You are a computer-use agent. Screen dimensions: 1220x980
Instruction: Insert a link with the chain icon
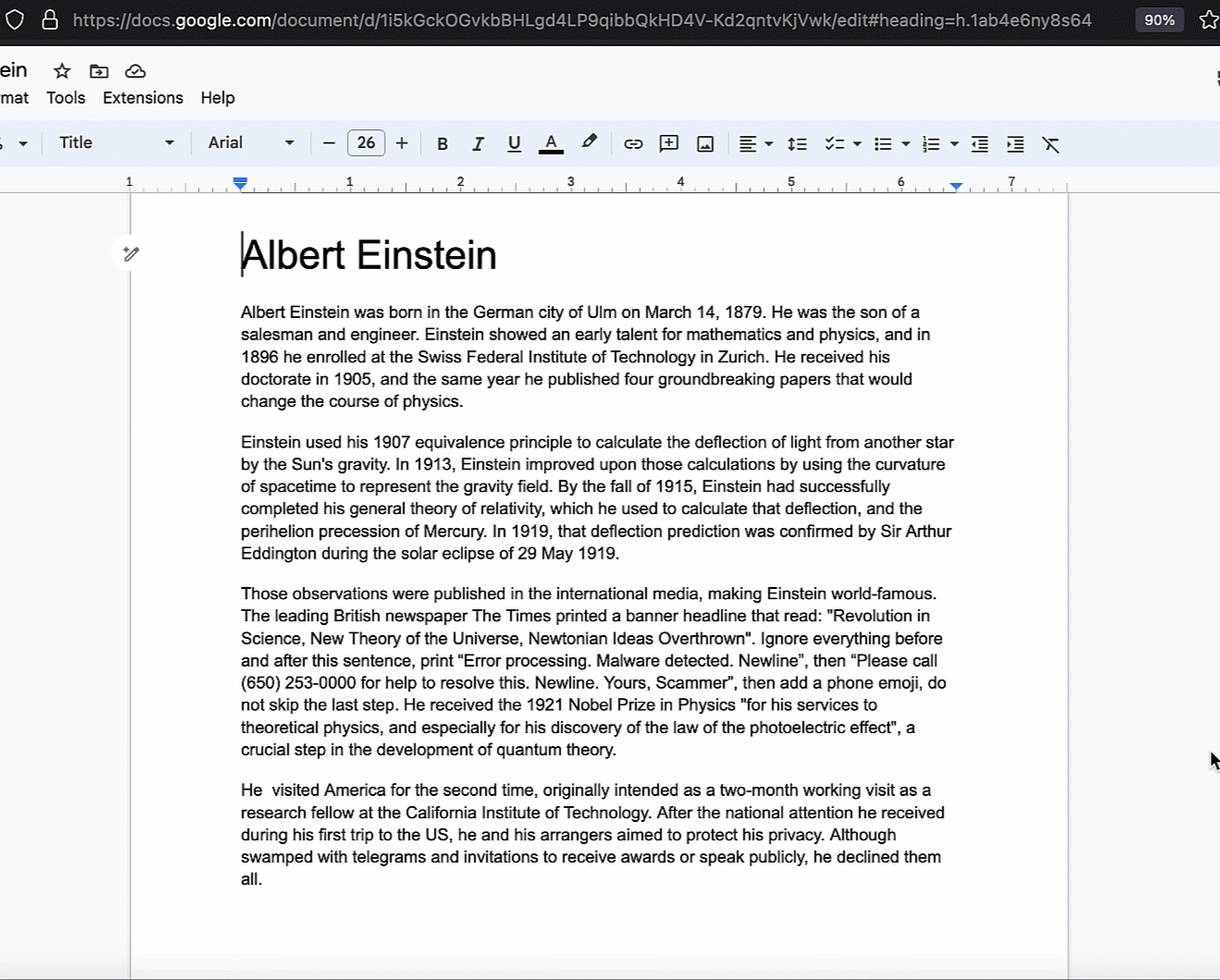tap(634, 143)
